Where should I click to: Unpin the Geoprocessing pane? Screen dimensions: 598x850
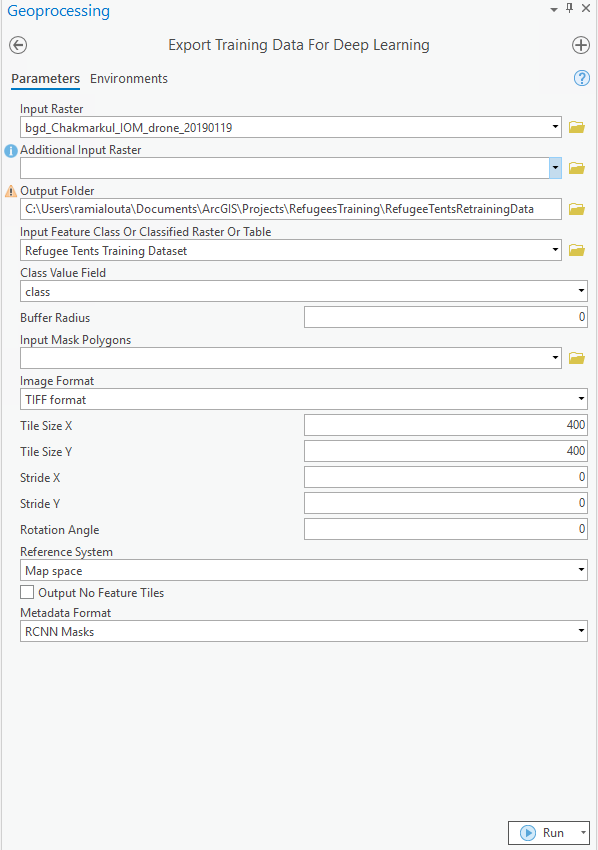[x=569, y=10]
